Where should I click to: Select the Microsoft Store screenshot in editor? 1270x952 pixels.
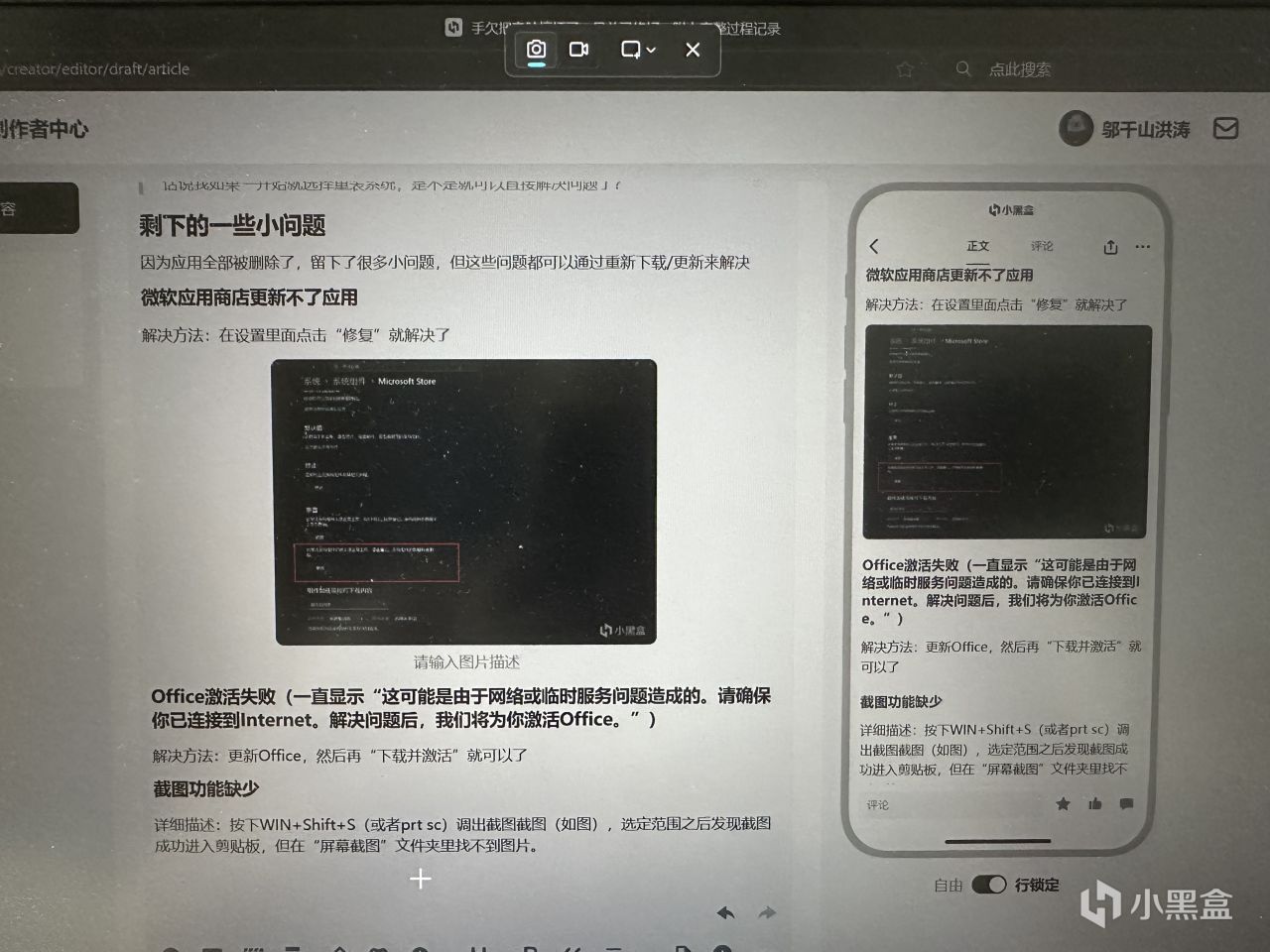(x=464, y=502)
